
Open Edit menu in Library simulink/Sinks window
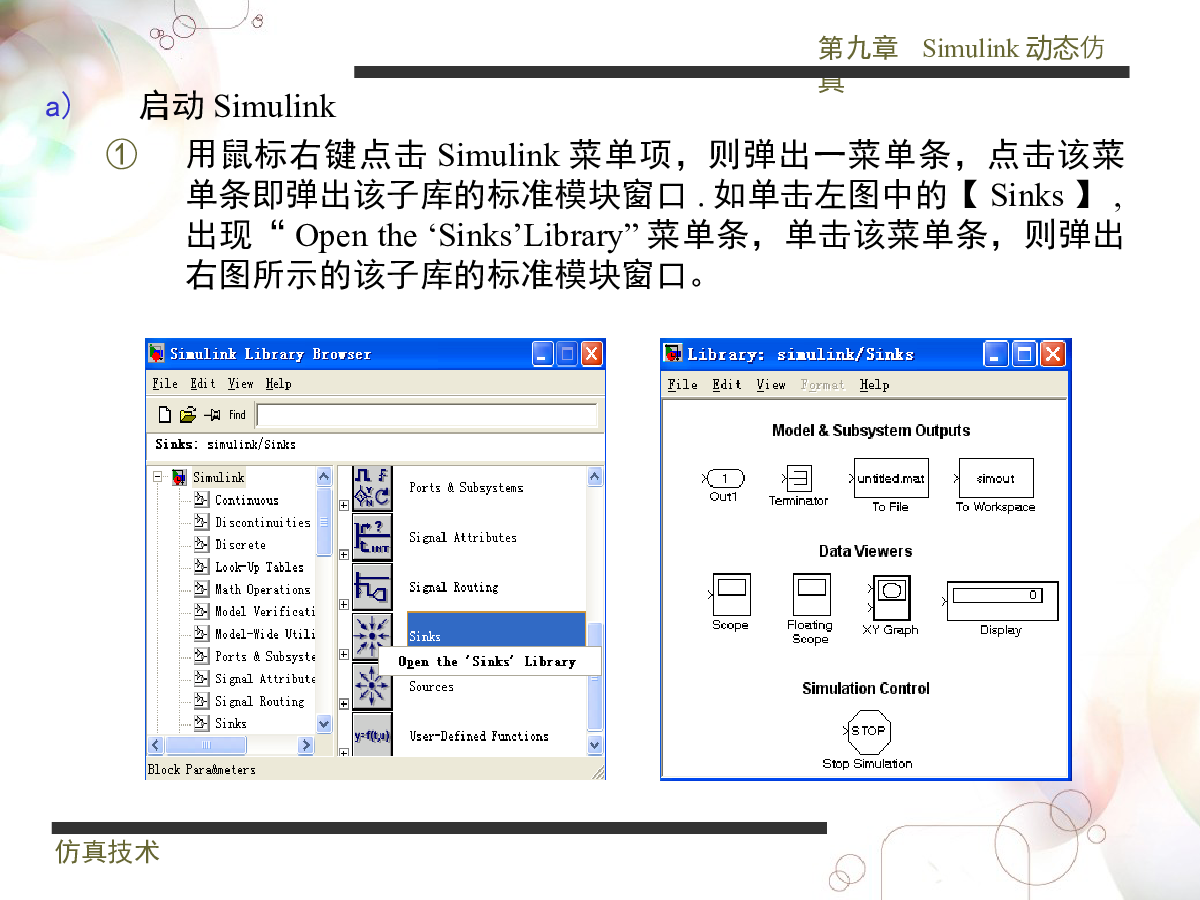pos(727,385)
